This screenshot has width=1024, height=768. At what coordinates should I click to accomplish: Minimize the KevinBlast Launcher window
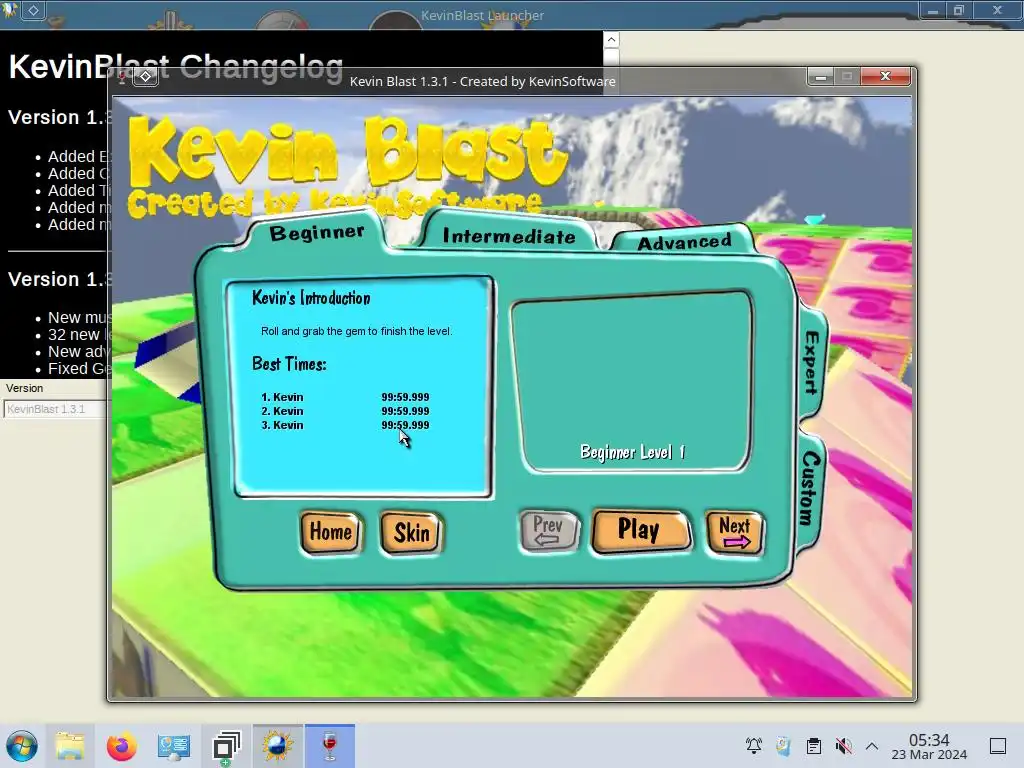933,10
